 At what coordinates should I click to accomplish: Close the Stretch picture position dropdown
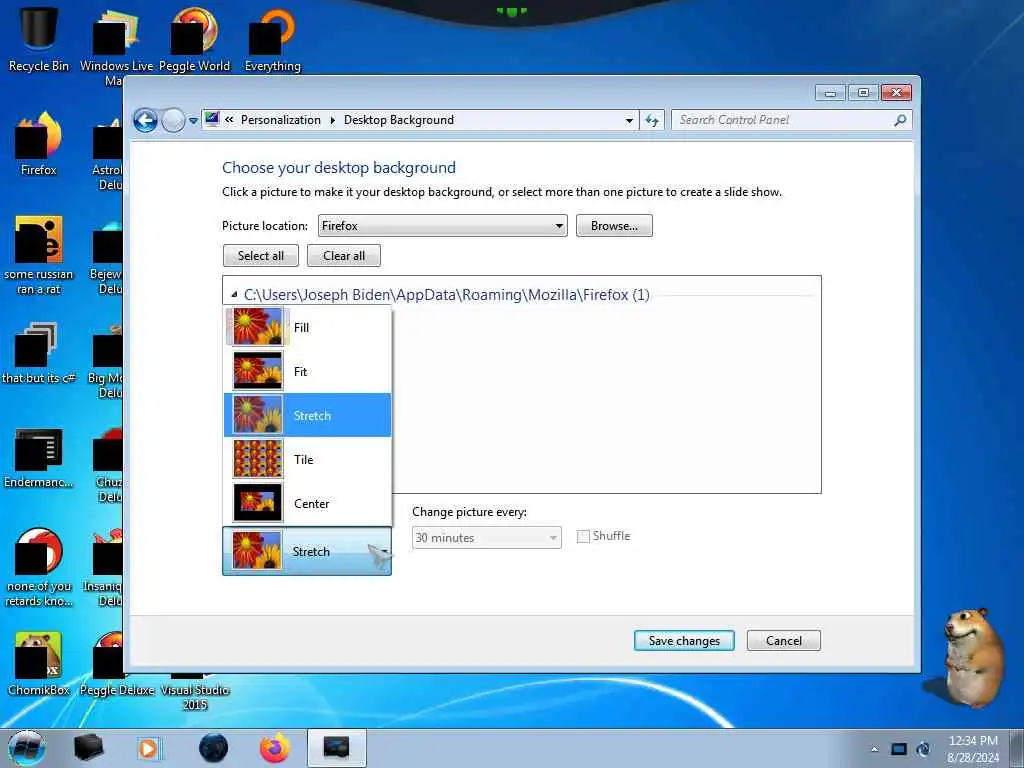[307, 551]
